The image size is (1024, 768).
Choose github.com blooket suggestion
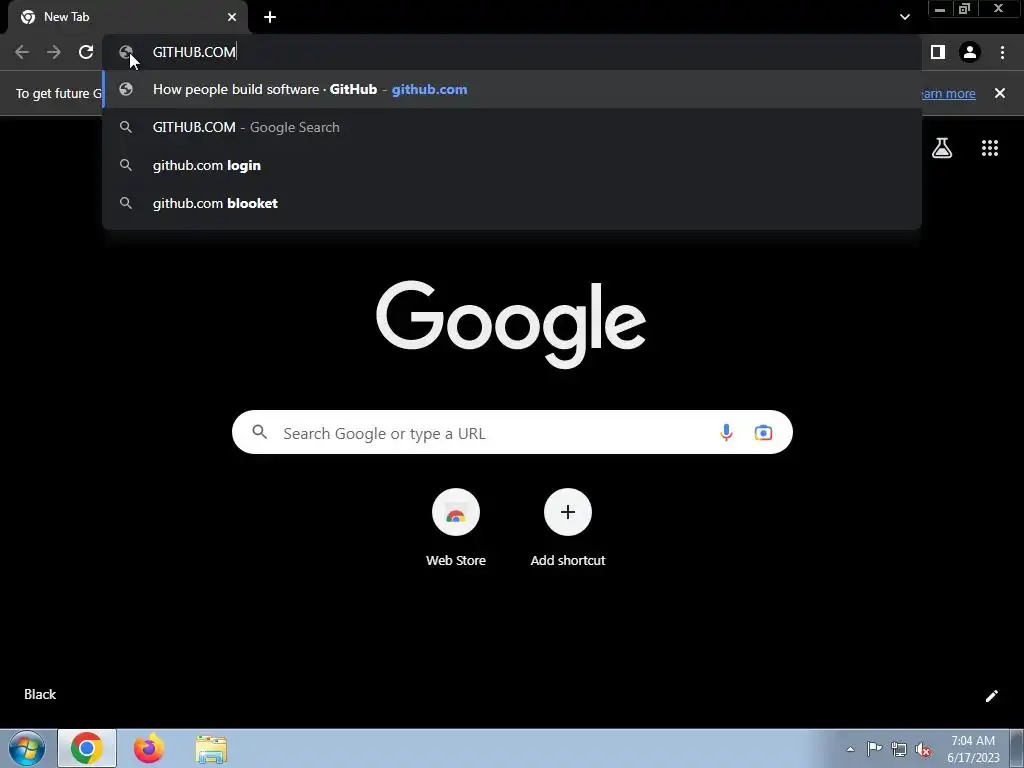click(x=512, y=203)
